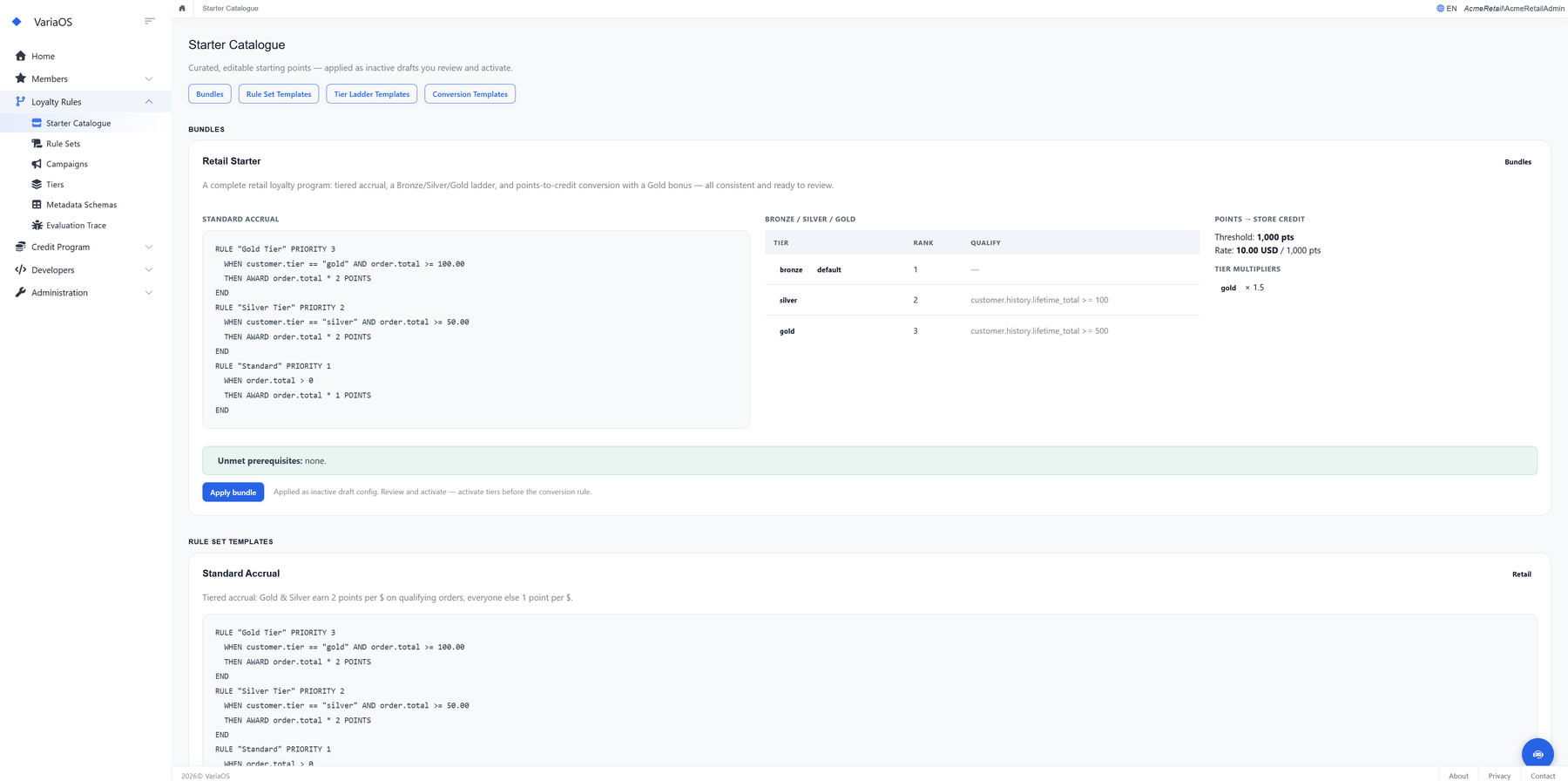The image size is (1568, 781).
Task: Click the Starter Catalogue breadcrumb text
Action: tap(230, 9)
